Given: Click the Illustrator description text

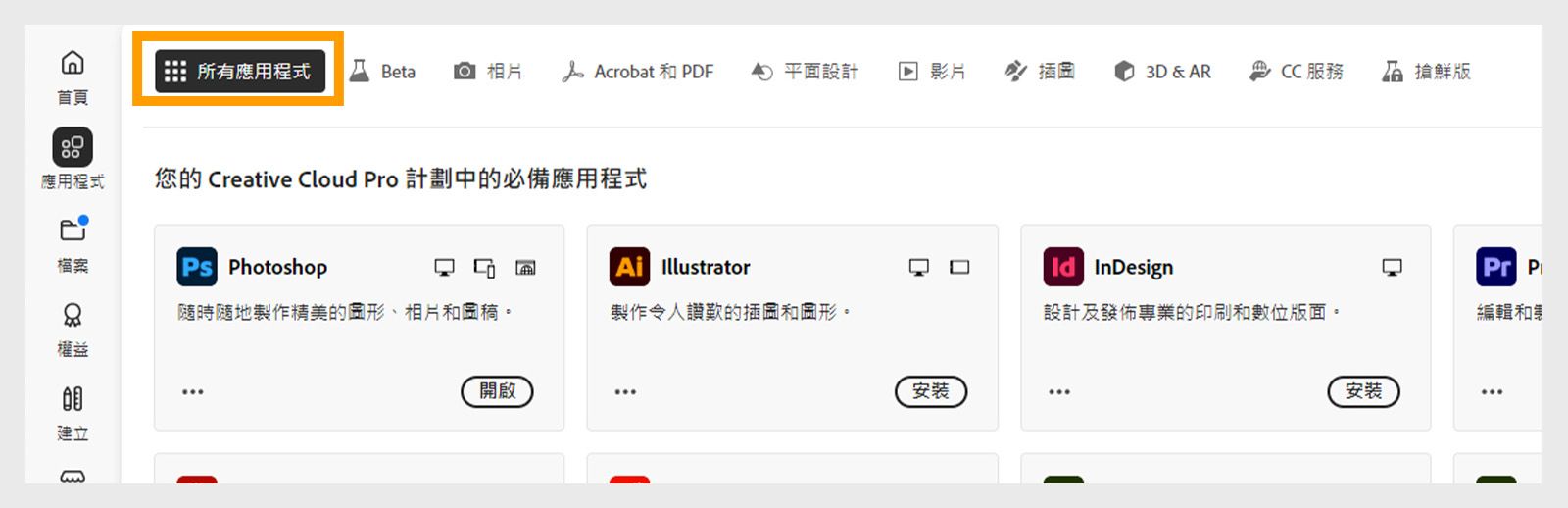Looking at the screenshot, I should tap(731, 312).
